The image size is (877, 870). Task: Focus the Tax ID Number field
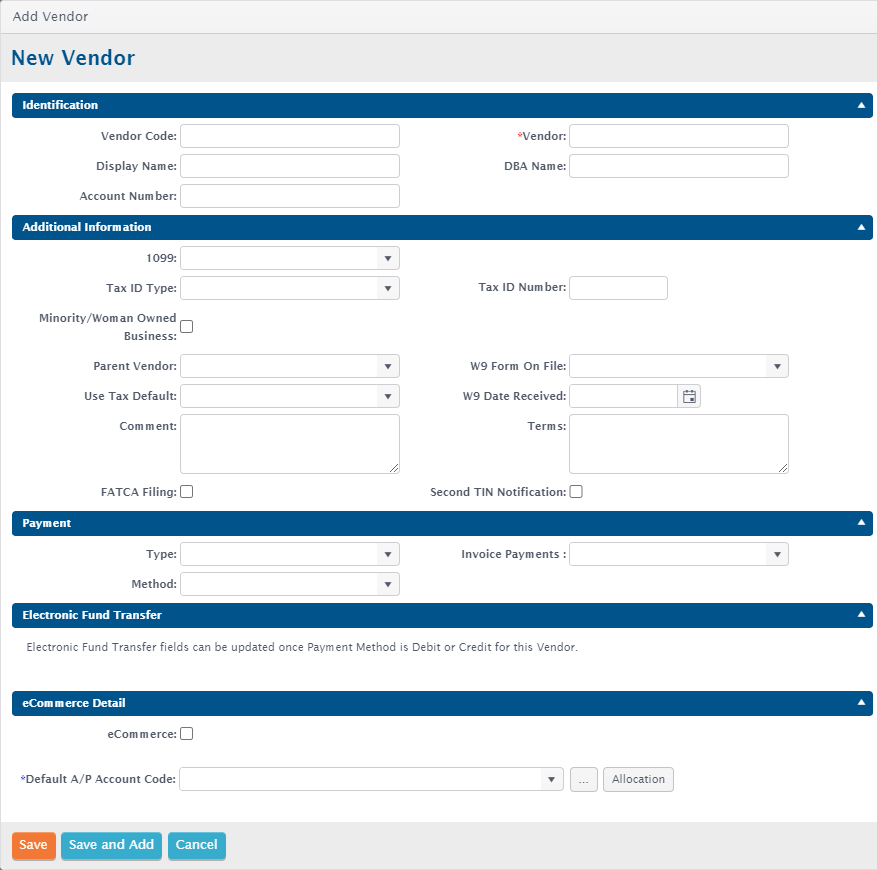[x=619, y=288]
